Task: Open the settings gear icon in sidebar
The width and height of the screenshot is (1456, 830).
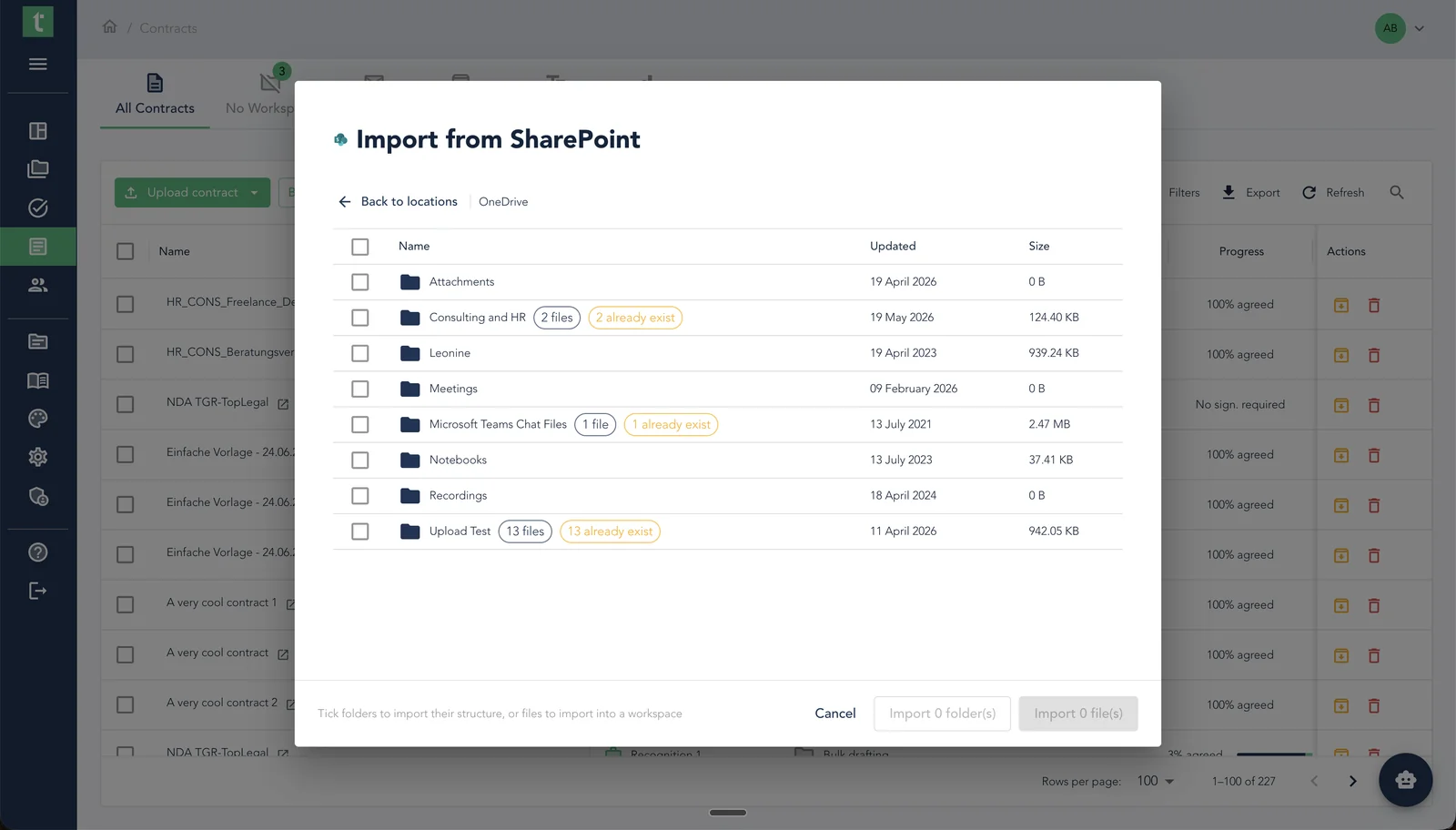Action: click(37, 457)
